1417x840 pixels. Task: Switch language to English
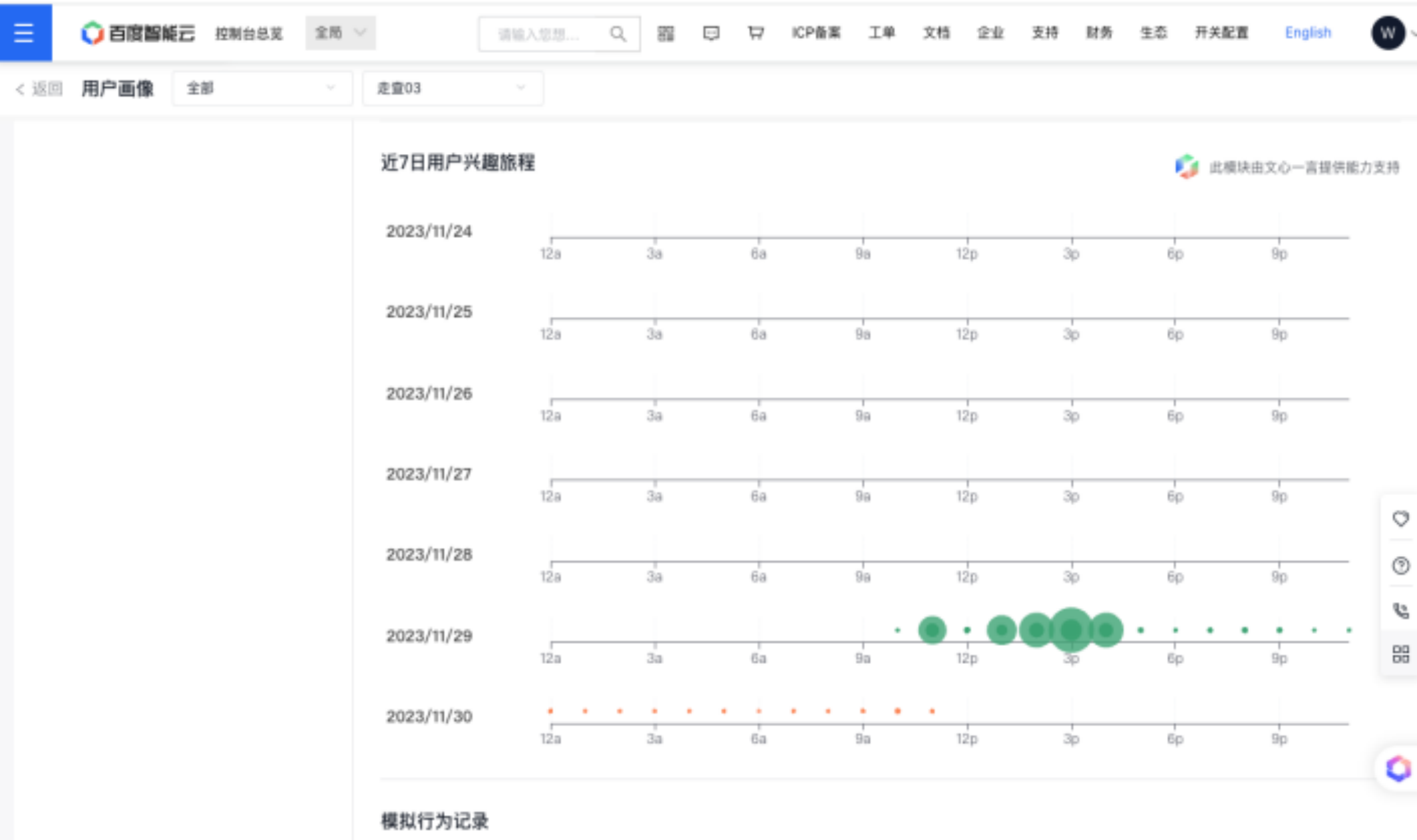tap(1308, 33)
